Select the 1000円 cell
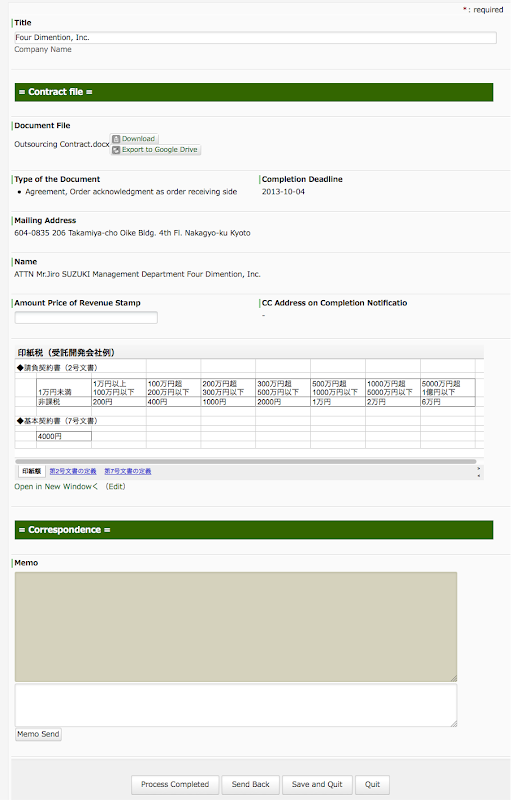Image resolution: width=511 pixels, height=800 pixels. [x=228, y=402]
